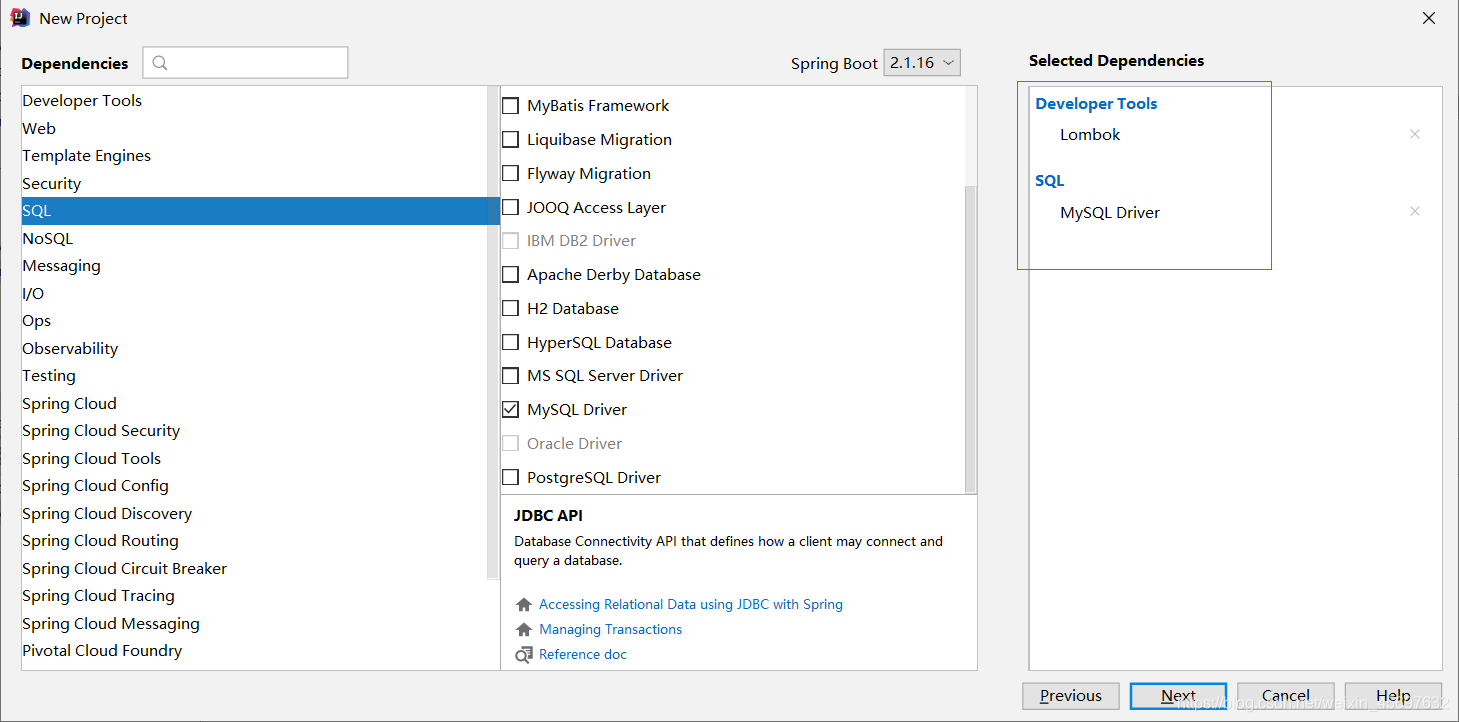1459x722 pixels.
Task: Select Spring Cloud Tracing category
Action: pyautogui.click(x=254, y=596)
